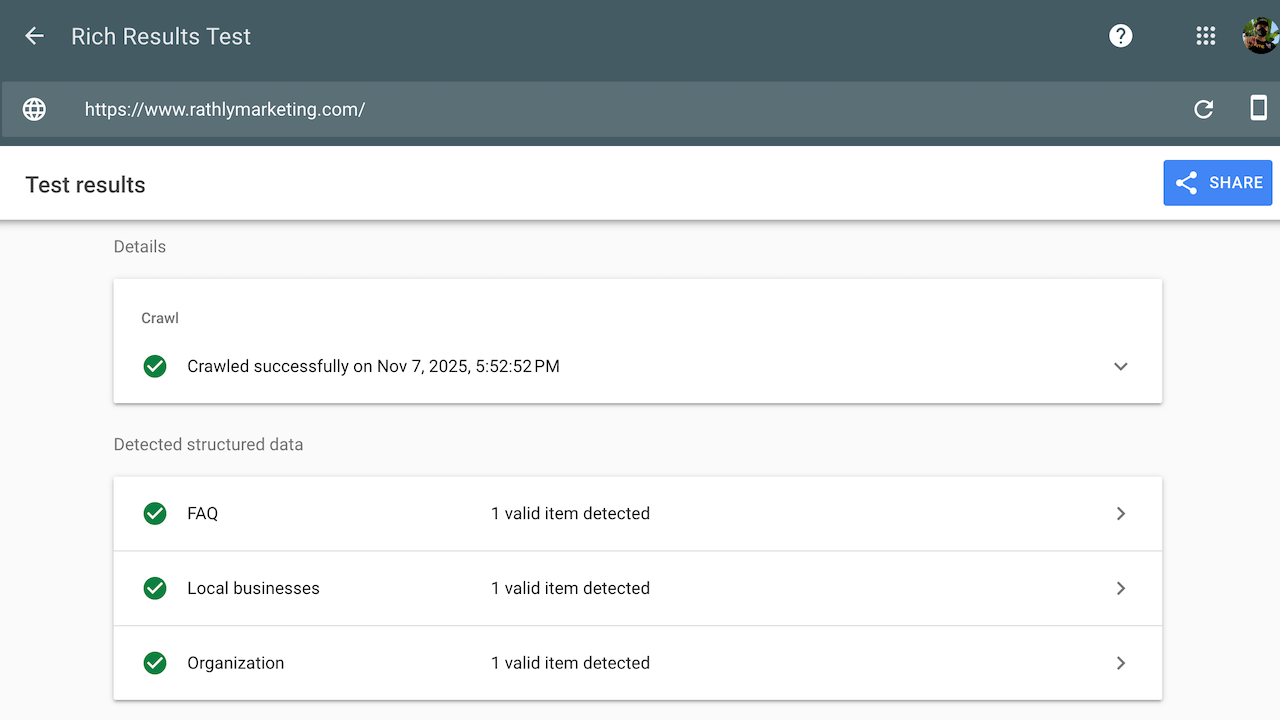
Task: Open the FAQ detected item details
Action: [1120, 513]
